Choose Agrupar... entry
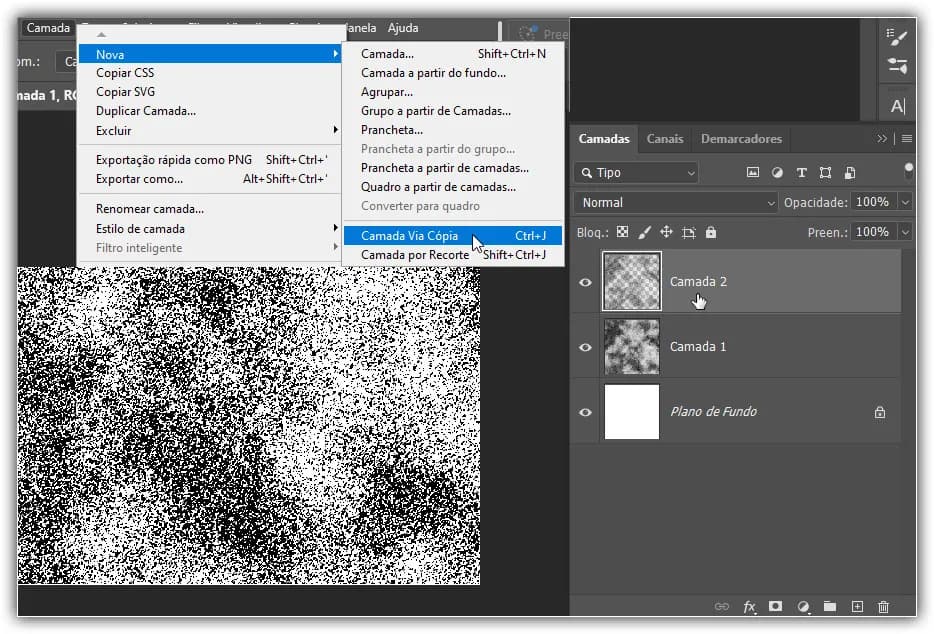Image resolution: width=934 pixels, height=634 pixels. coord(387,92)
